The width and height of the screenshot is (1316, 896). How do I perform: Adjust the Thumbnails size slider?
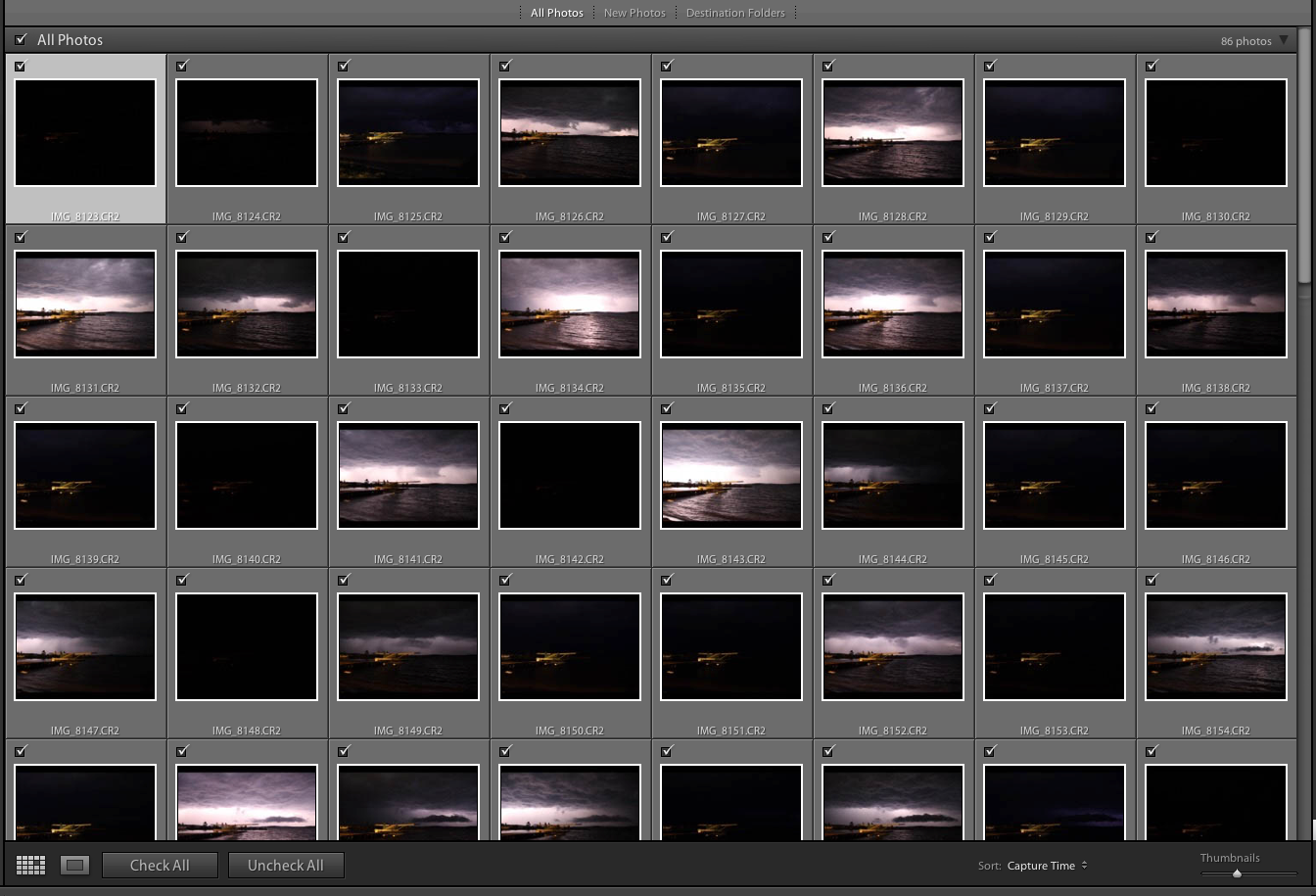point(1237,872)
